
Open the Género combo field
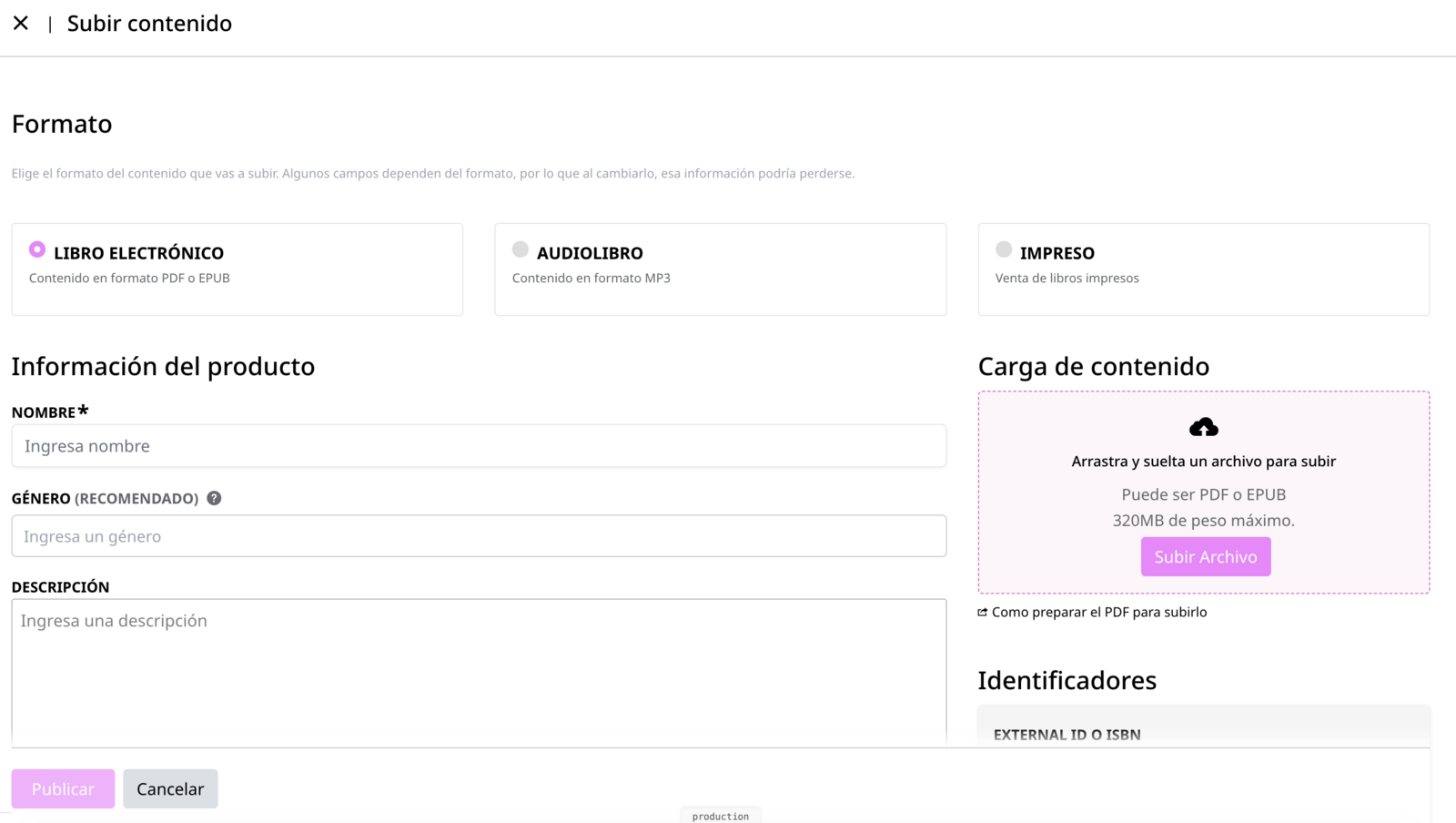[x=479, y=536]
